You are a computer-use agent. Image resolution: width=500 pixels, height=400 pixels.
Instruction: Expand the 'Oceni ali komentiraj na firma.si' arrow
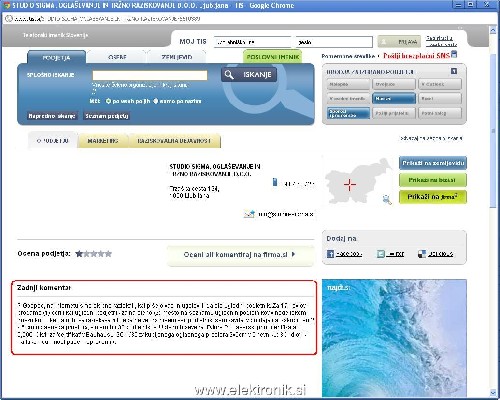pyautogui.click(x=293, y=254)
